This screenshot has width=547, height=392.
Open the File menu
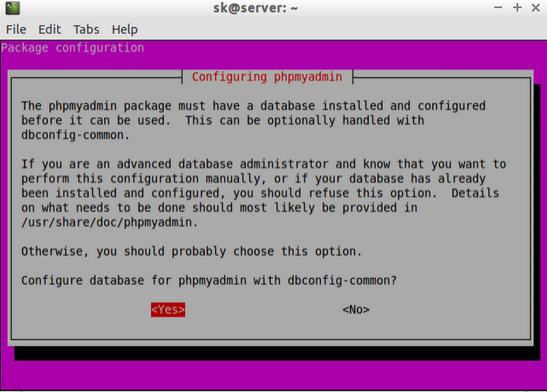coord(16,29)
